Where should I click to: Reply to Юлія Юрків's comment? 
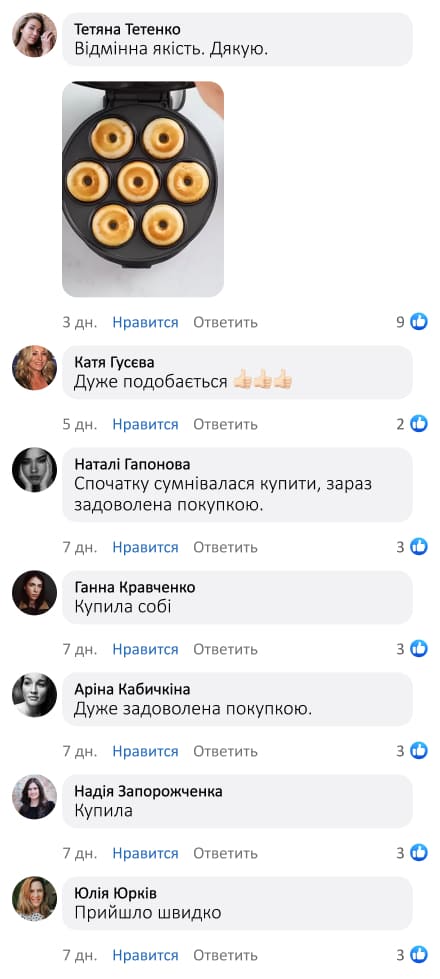pos(225,955)
